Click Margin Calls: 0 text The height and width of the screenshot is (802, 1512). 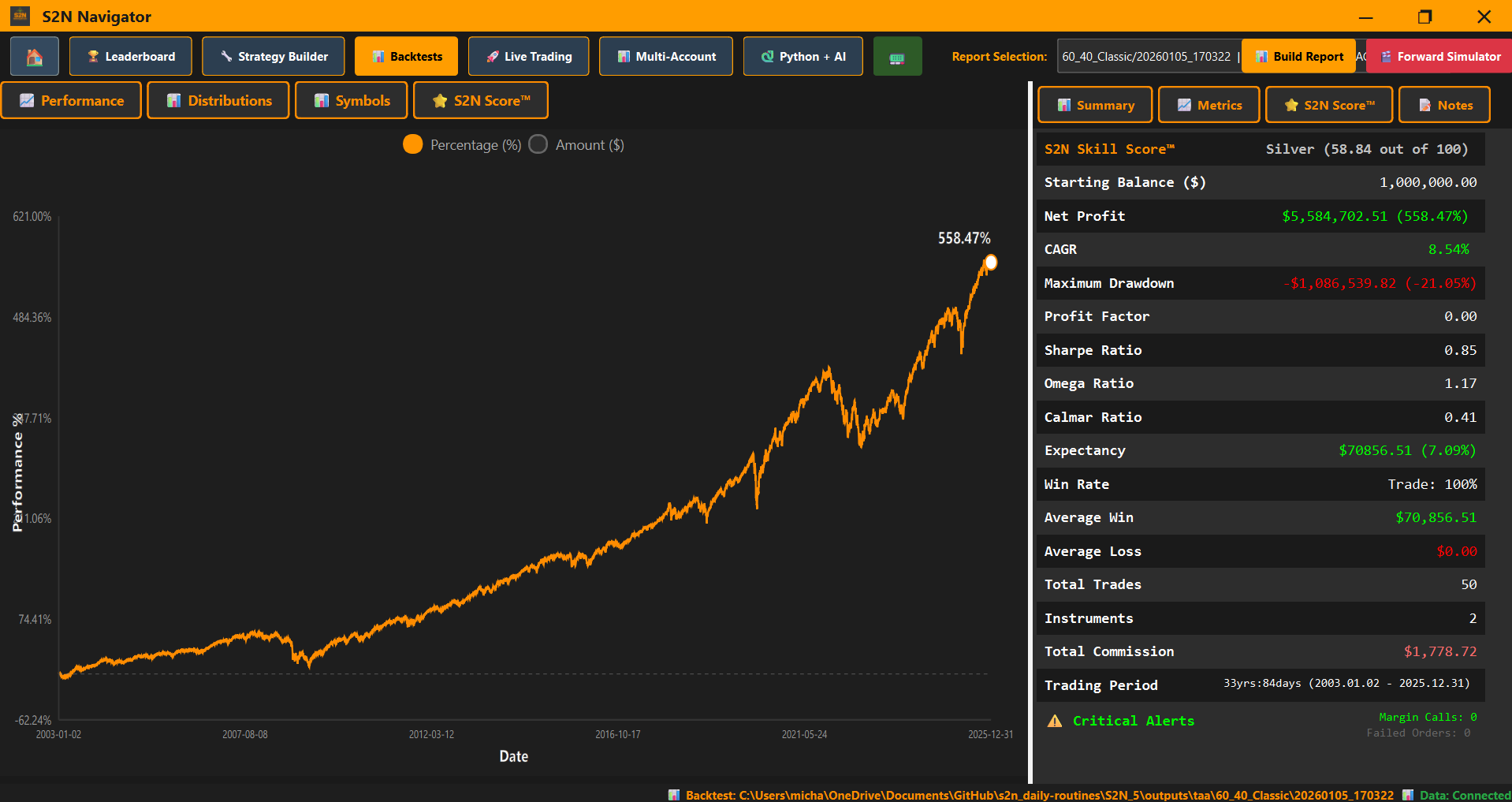click(x=1428, y=717)
